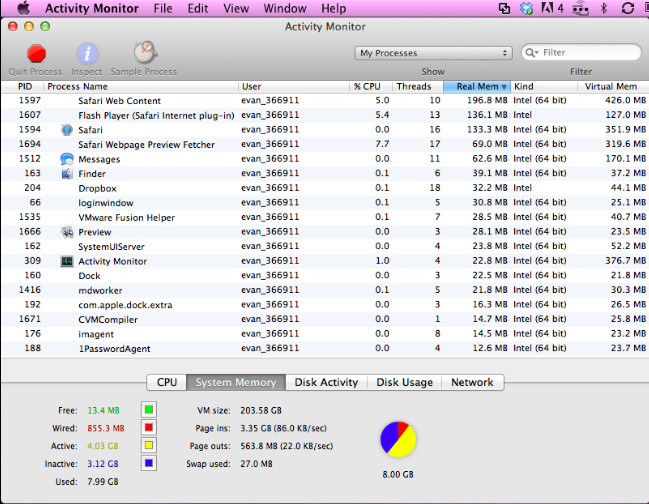Image resolution: width=649 pixels, height=504 pixels.
Task: Sort by the Process Name column header
Action: click(x=141, y=86)
